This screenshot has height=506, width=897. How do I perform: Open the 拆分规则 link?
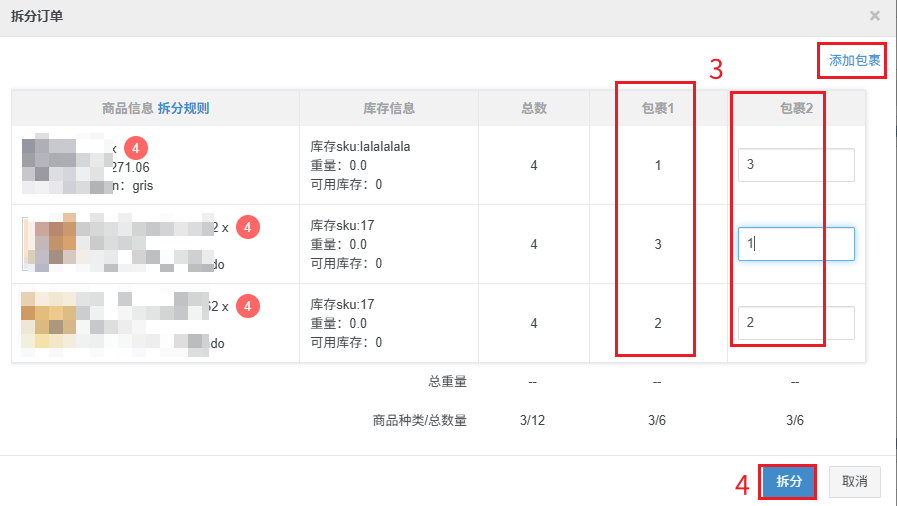[x=183, y=108]
